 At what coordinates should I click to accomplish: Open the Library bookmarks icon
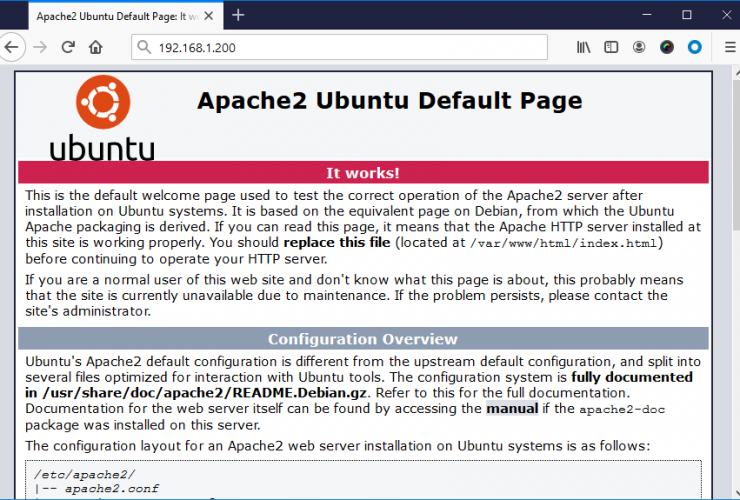click(x=585, y=47)
